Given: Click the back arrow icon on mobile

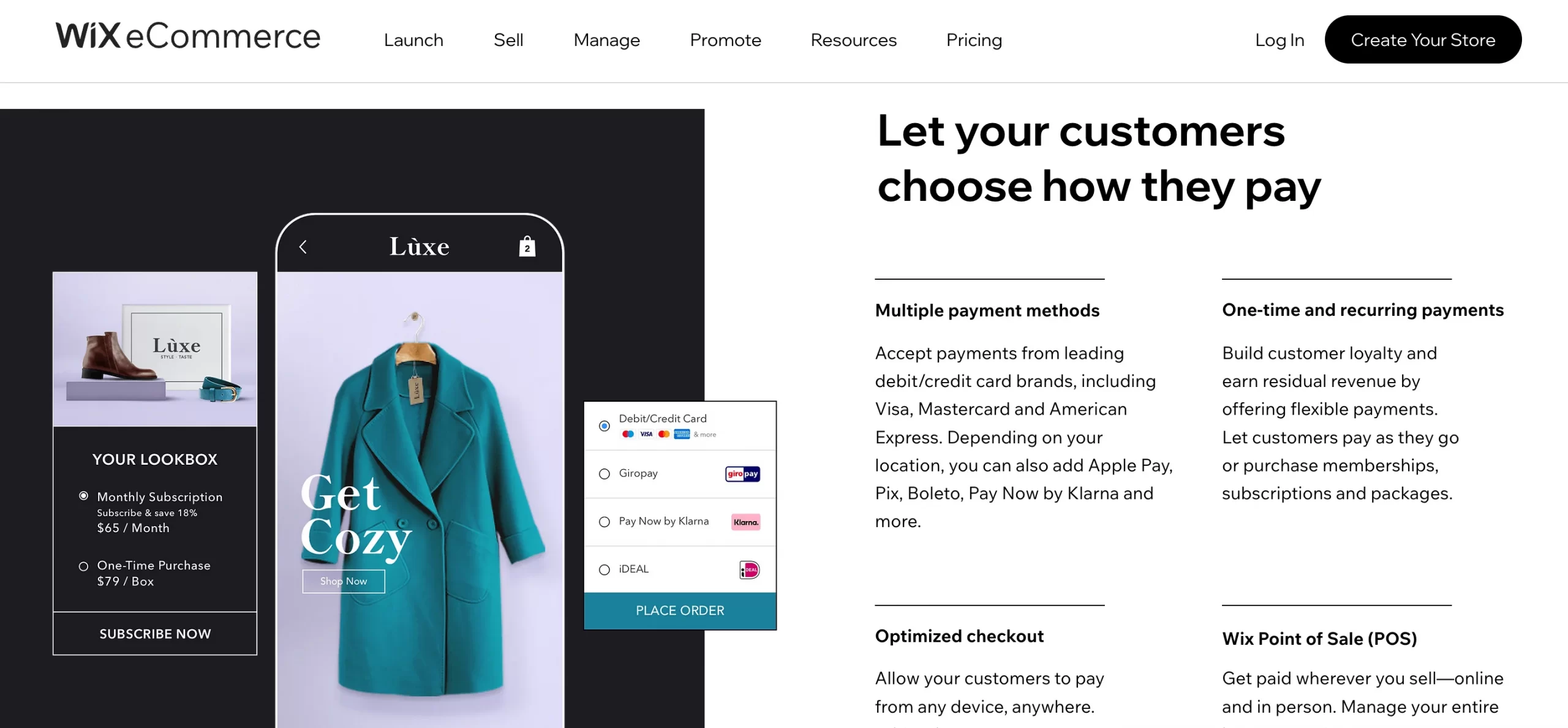Looking at the screenshot, I should pyautogui.click(x=302, y=247).
